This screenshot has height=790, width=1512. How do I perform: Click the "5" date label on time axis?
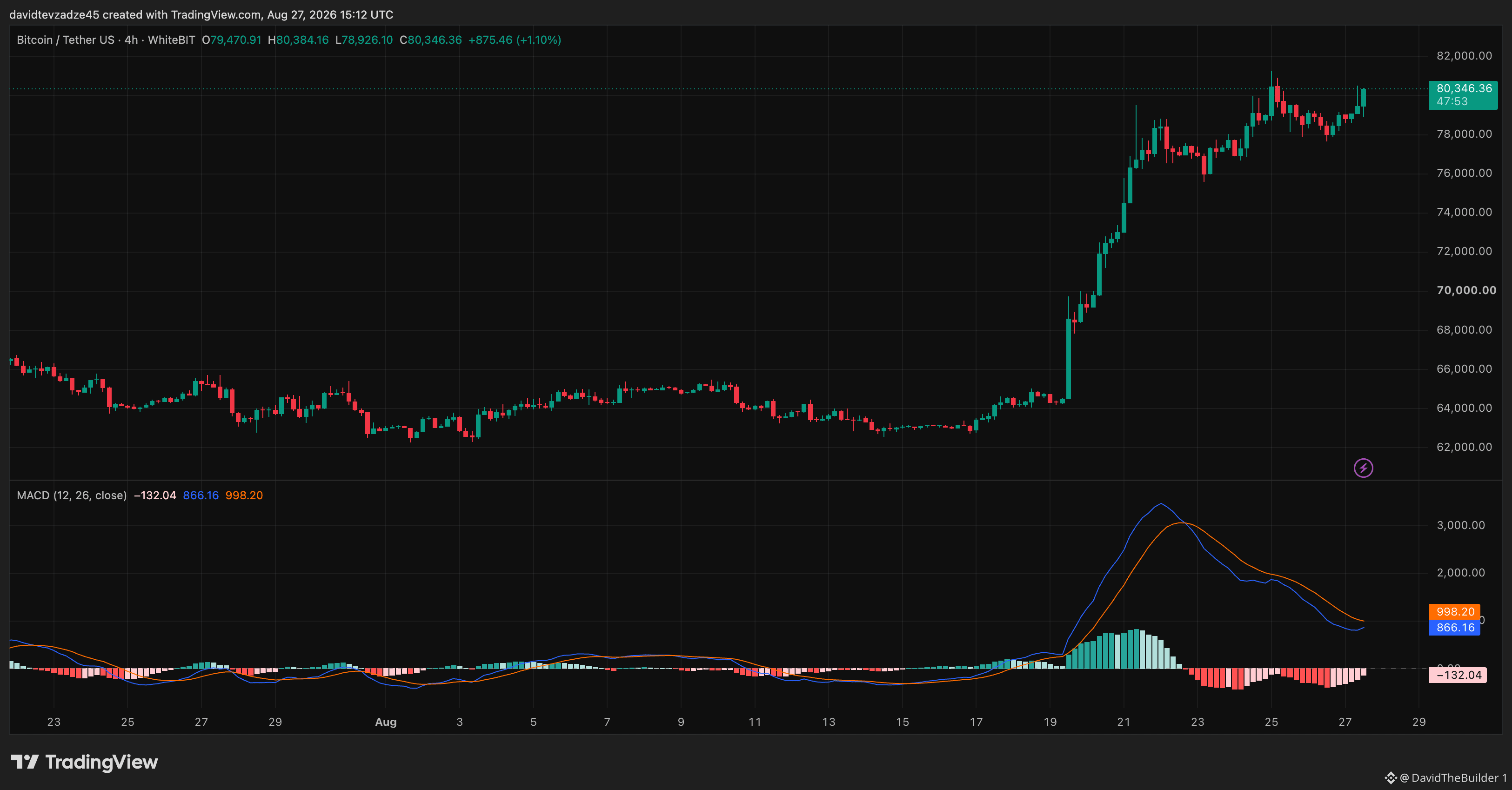click(534, 722)
